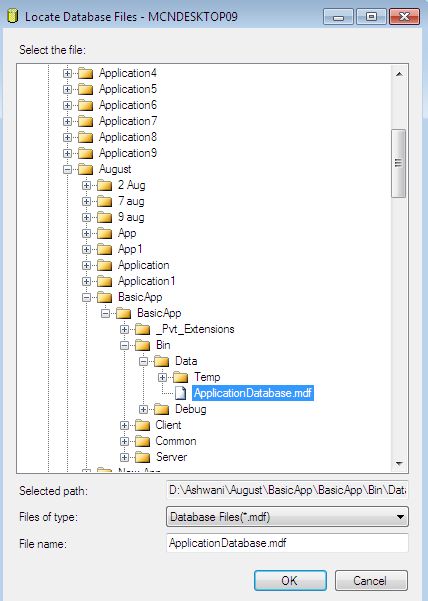
Task: Click the Application6 folder icon
Action: click(x=85, y=105)
